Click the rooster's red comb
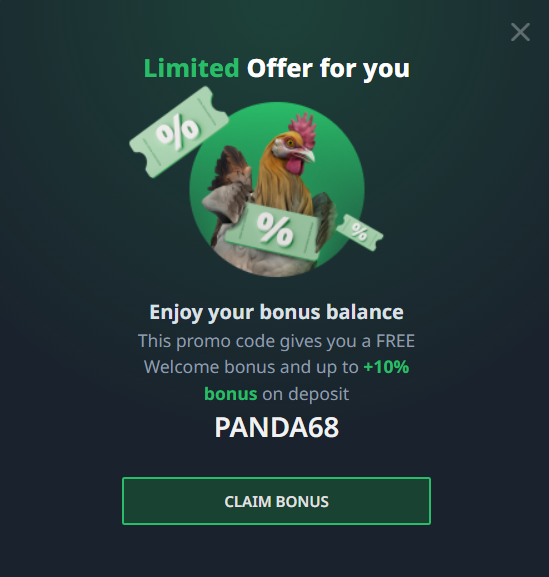Screen dimensions: 549x577 (x=304, y=129)
